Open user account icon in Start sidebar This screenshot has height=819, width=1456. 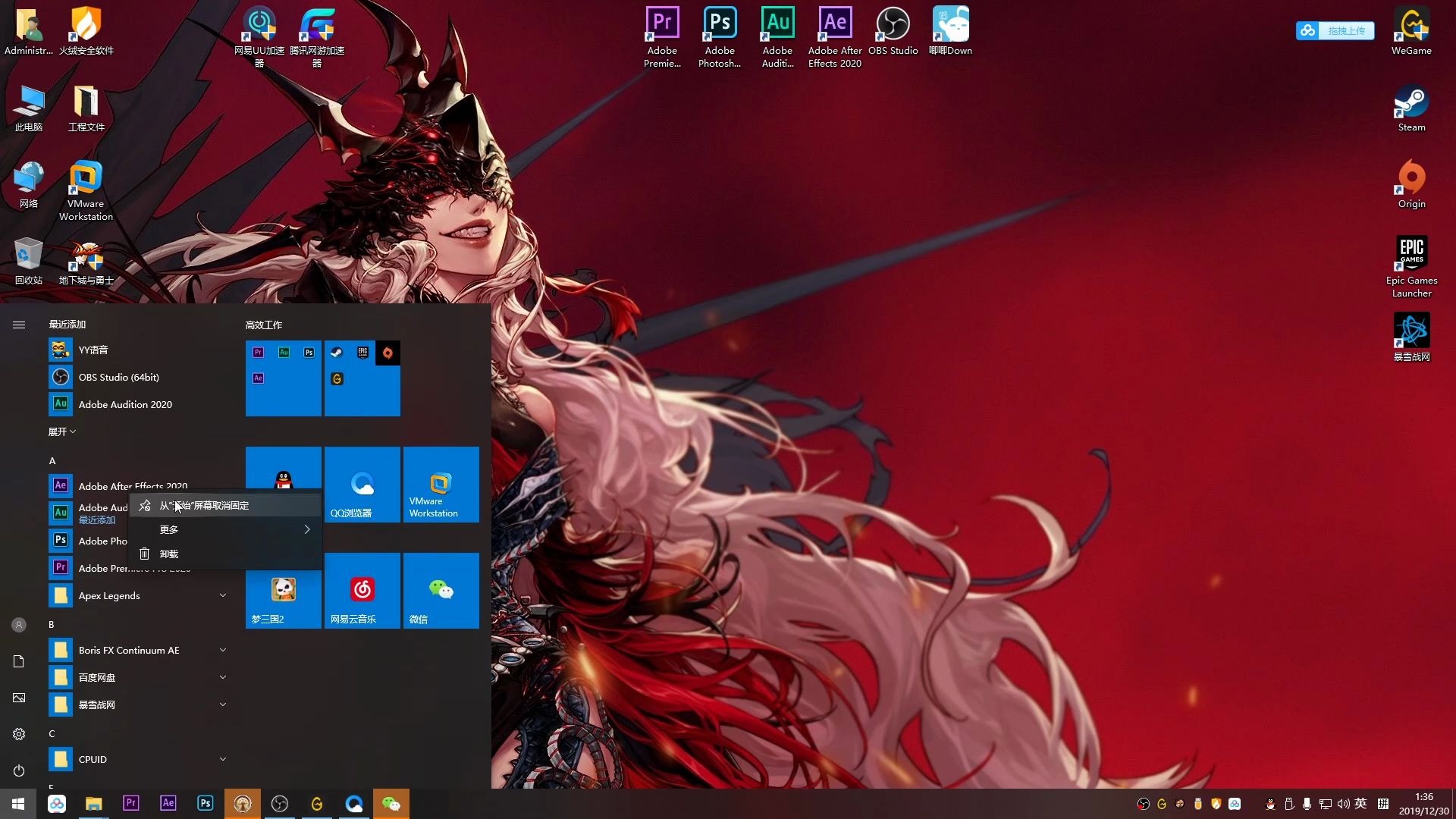(19, 625)
